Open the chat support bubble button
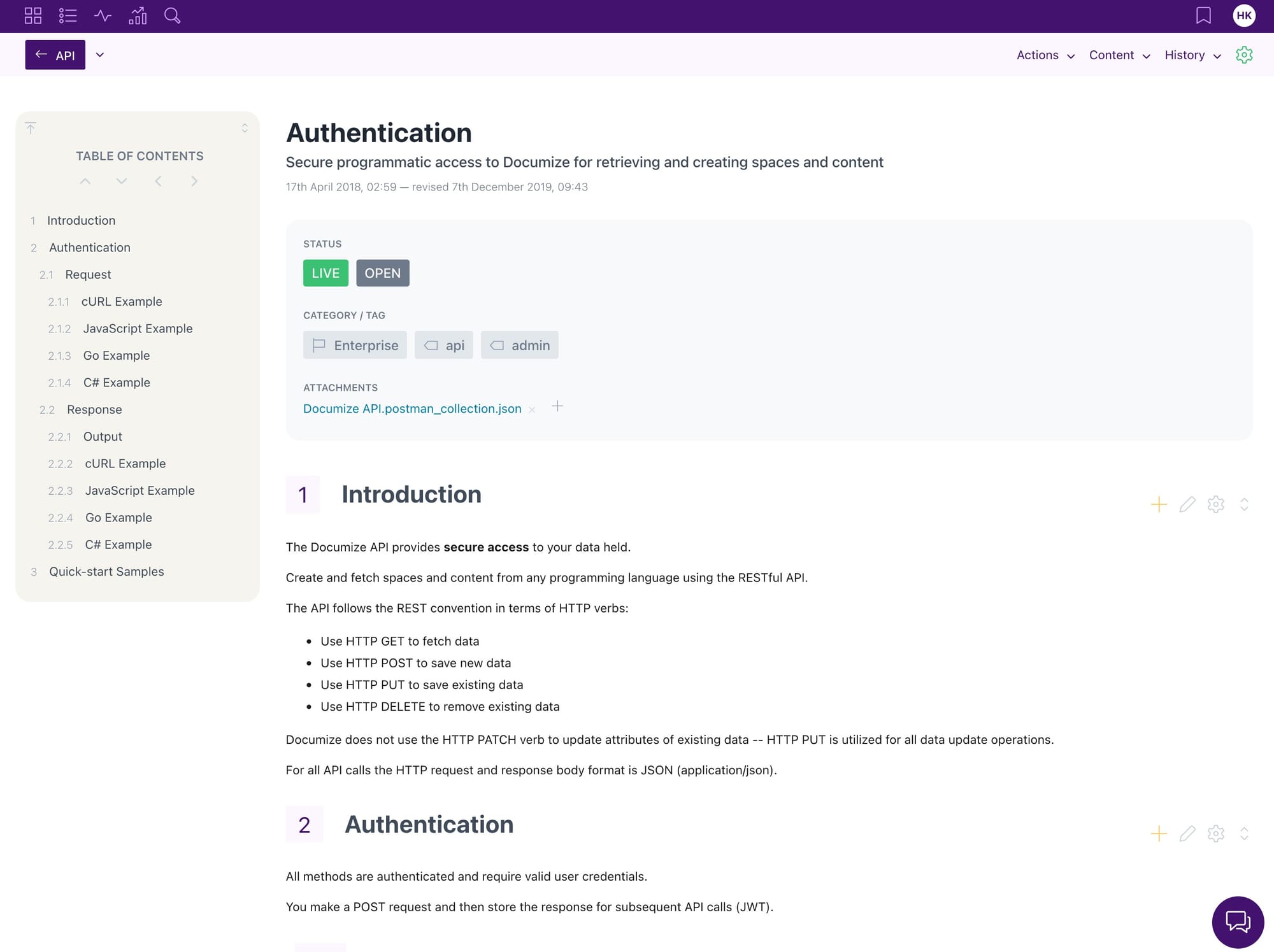Viewport: 1274px width, 952px height. 1237,921
